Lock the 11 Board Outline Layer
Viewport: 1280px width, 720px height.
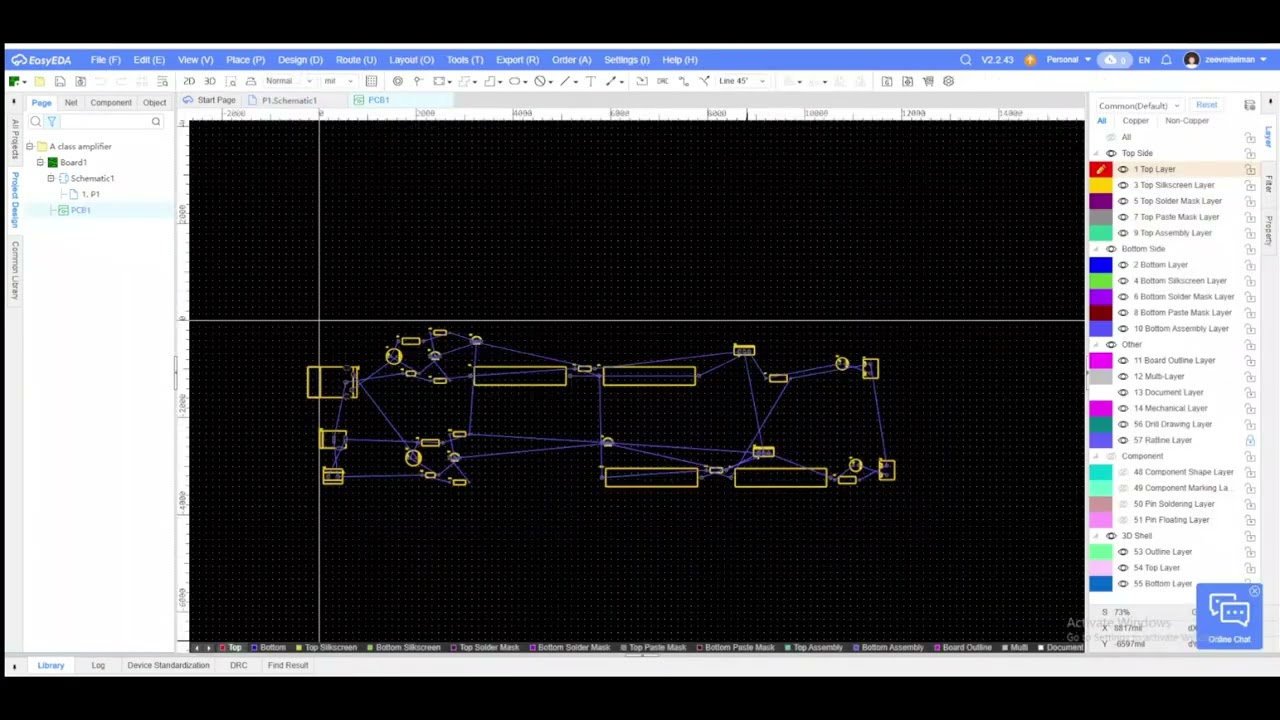(1250, 361)
